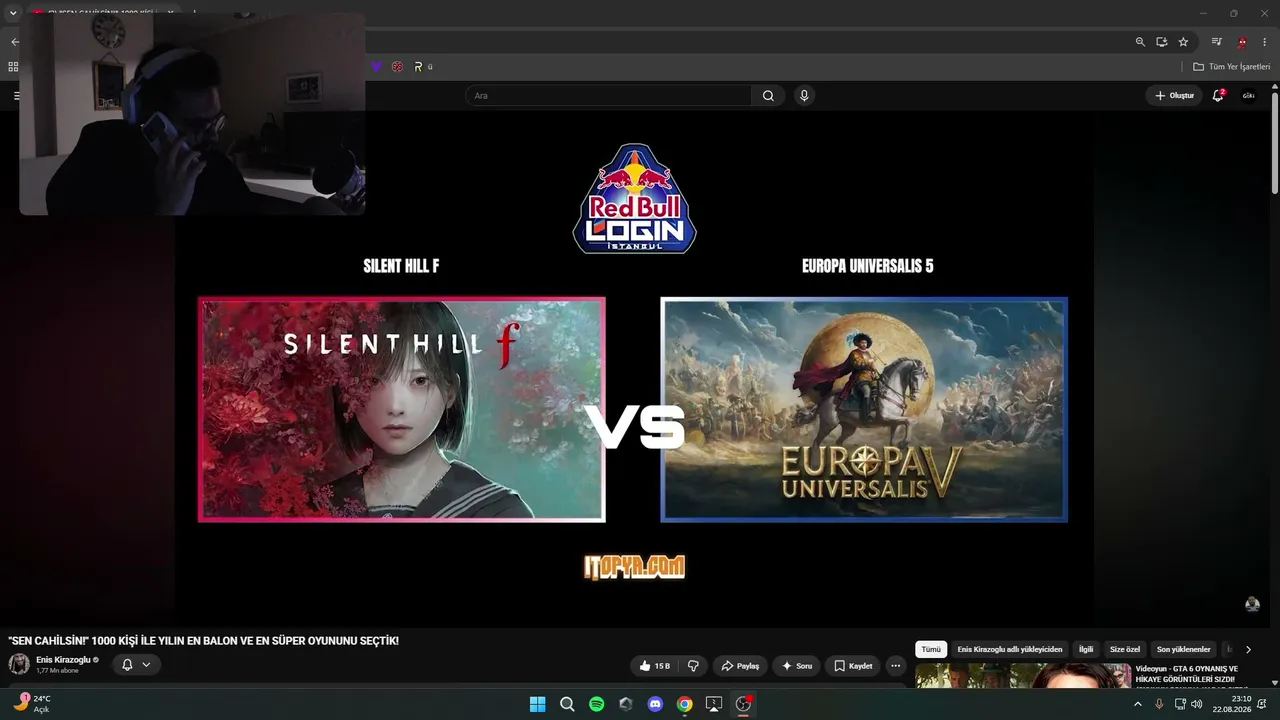Click the install/cast icon in address bar

coord(1162,42)
